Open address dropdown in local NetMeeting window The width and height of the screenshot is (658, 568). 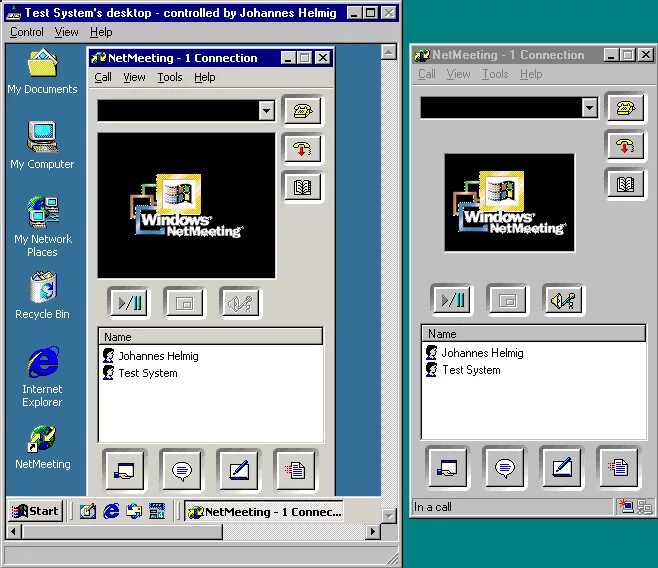(x=589, y=108)
